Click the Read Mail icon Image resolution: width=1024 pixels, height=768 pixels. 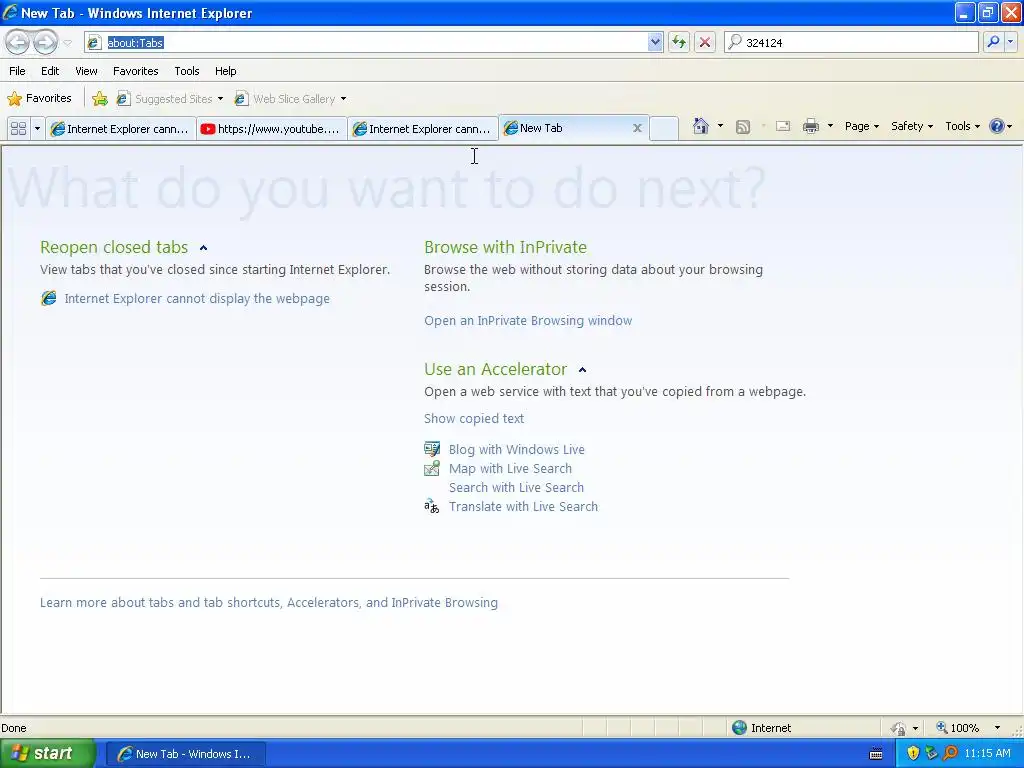(x=783, y=127)
